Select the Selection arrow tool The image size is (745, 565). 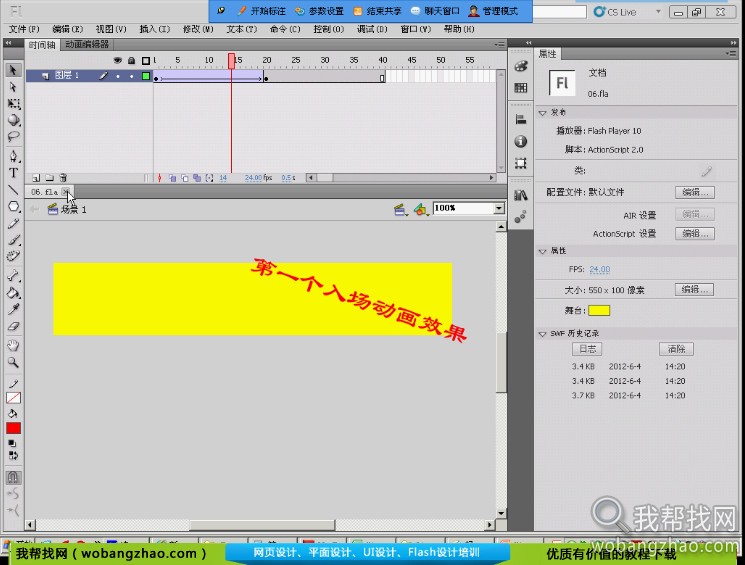(13, 70)
